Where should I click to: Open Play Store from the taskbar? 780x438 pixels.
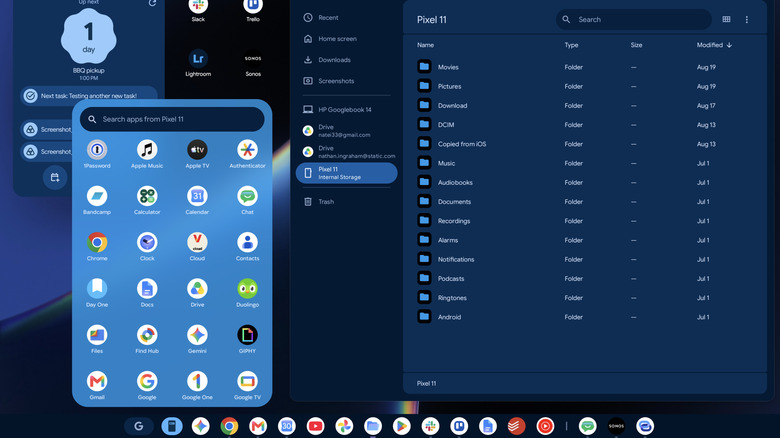point(401,426)
